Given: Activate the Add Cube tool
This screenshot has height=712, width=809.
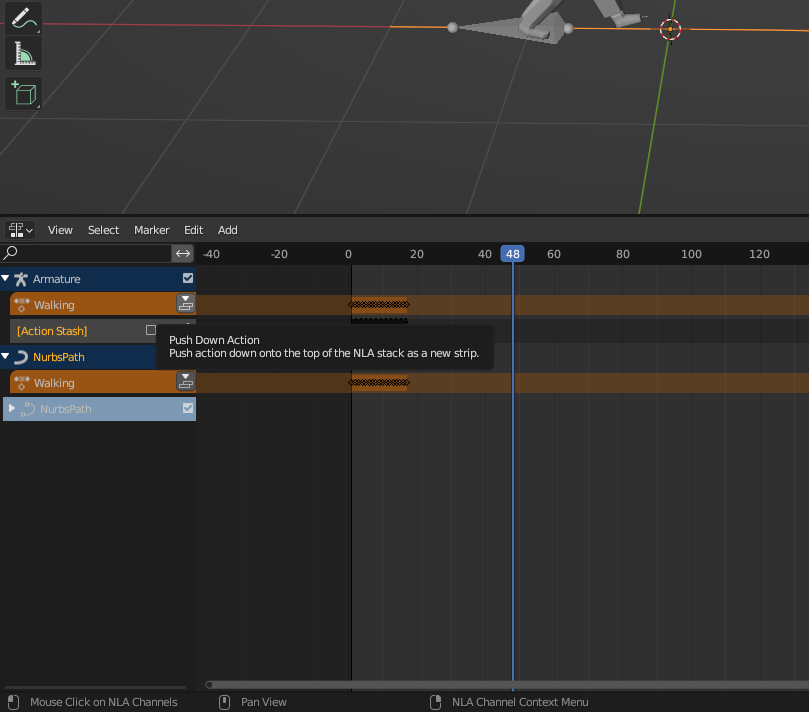Looking at the screenshot, I should [x=24, y=93].
